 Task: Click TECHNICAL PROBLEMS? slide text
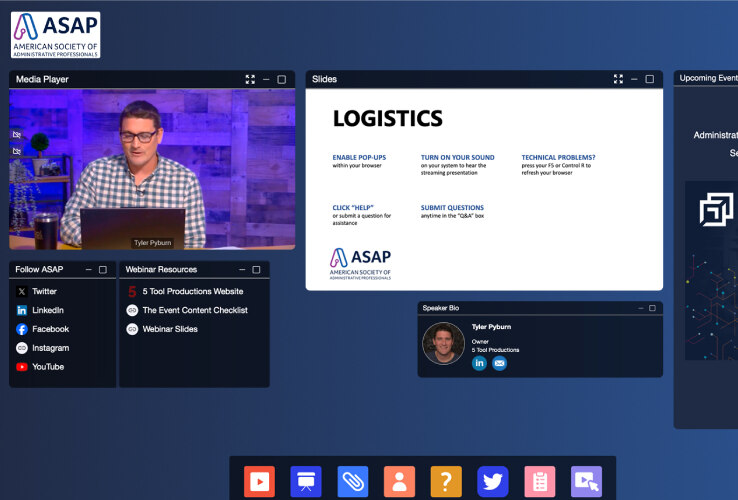(558, 157)
